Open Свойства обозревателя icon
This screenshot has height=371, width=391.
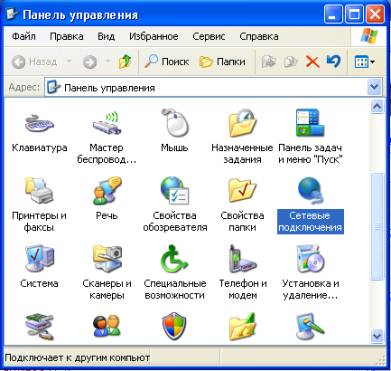pyautogui.click(x=175, y=190)
